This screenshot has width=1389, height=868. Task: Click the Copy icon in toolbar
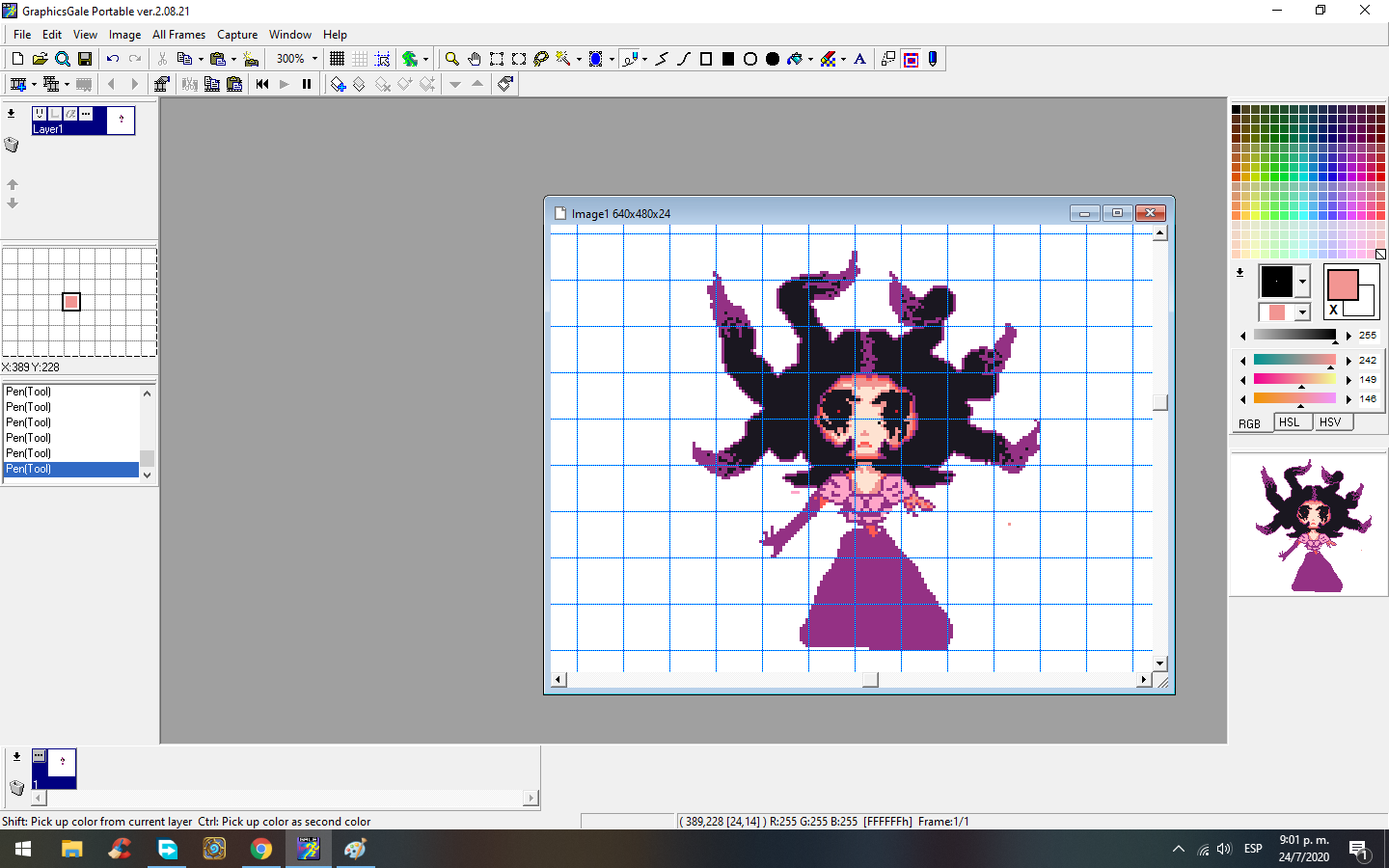[x=184, y=59]
